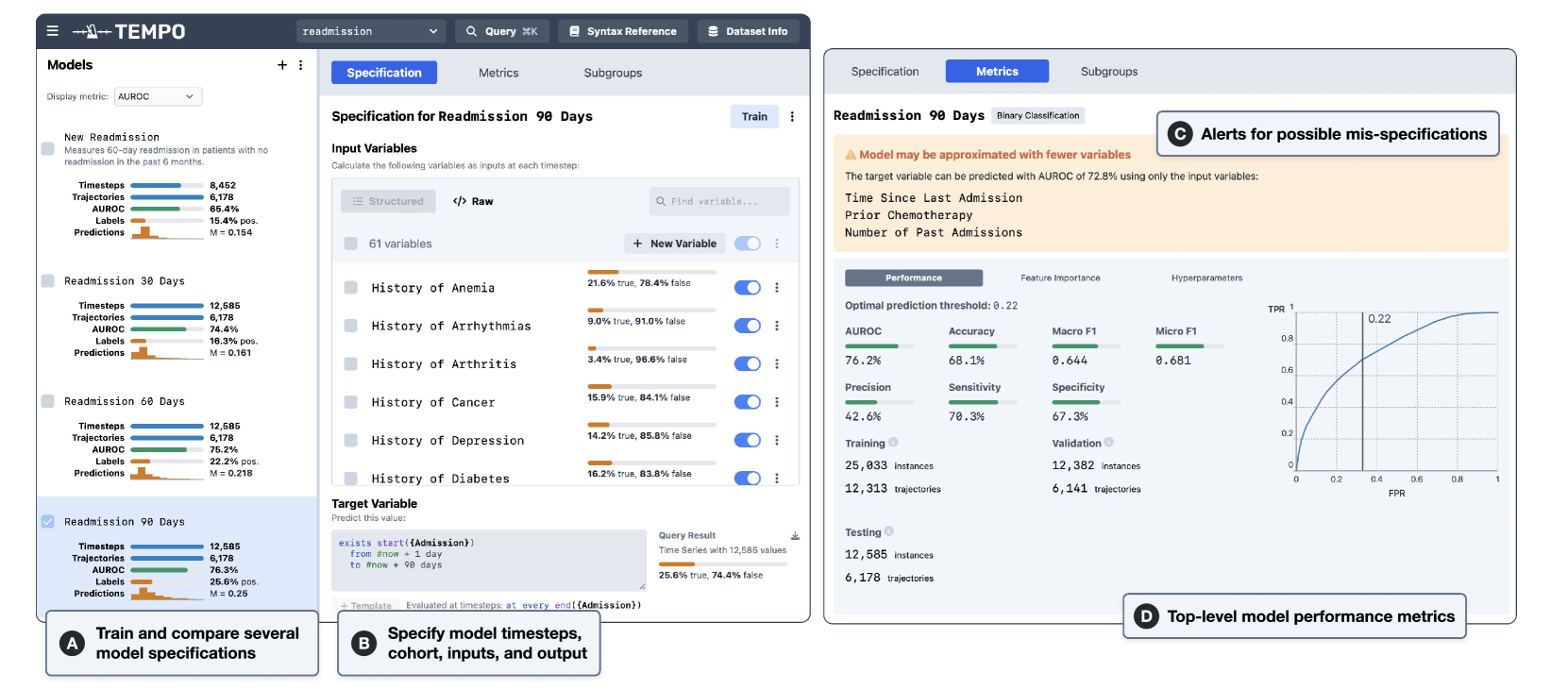
Task: Disable the History of Cancer toggle
Action: 748,402
